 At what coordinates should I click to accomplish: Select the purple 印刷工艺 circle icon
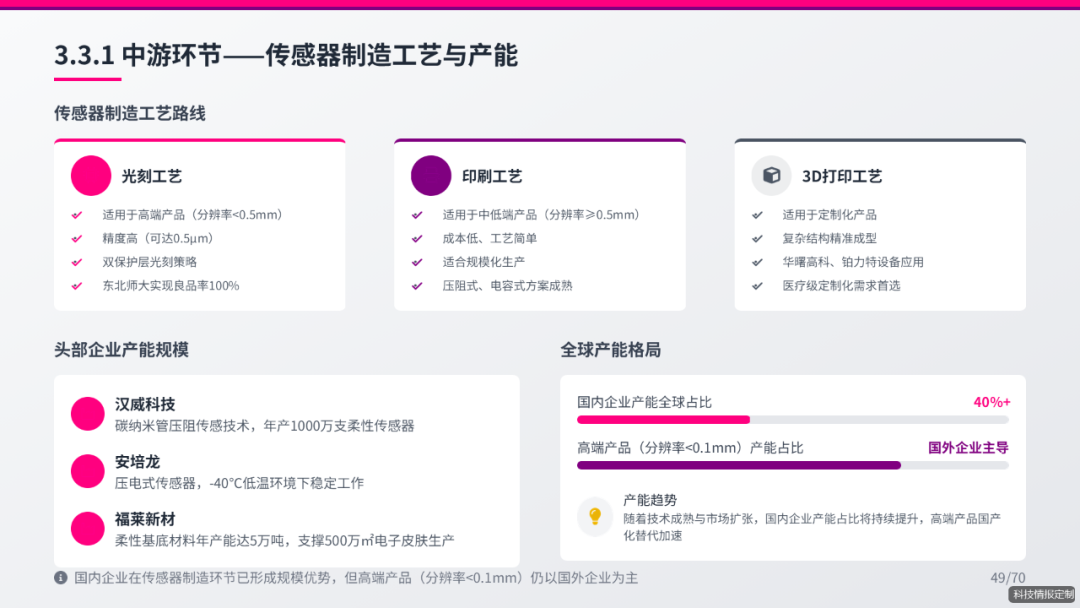click(x=430, y=175)
